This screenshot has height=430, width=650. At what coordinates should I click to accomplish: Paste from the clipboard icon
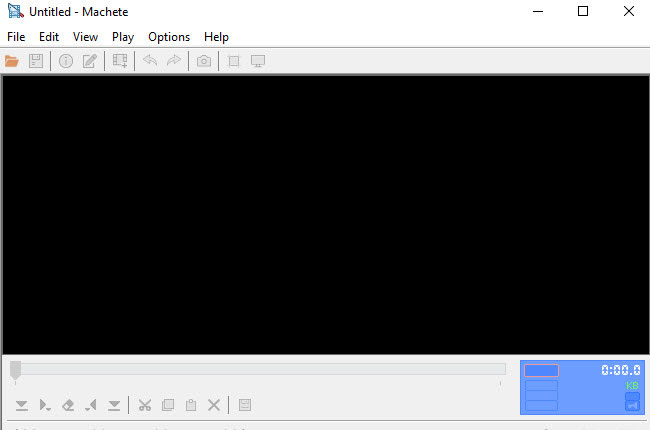[x=191, y=405]
